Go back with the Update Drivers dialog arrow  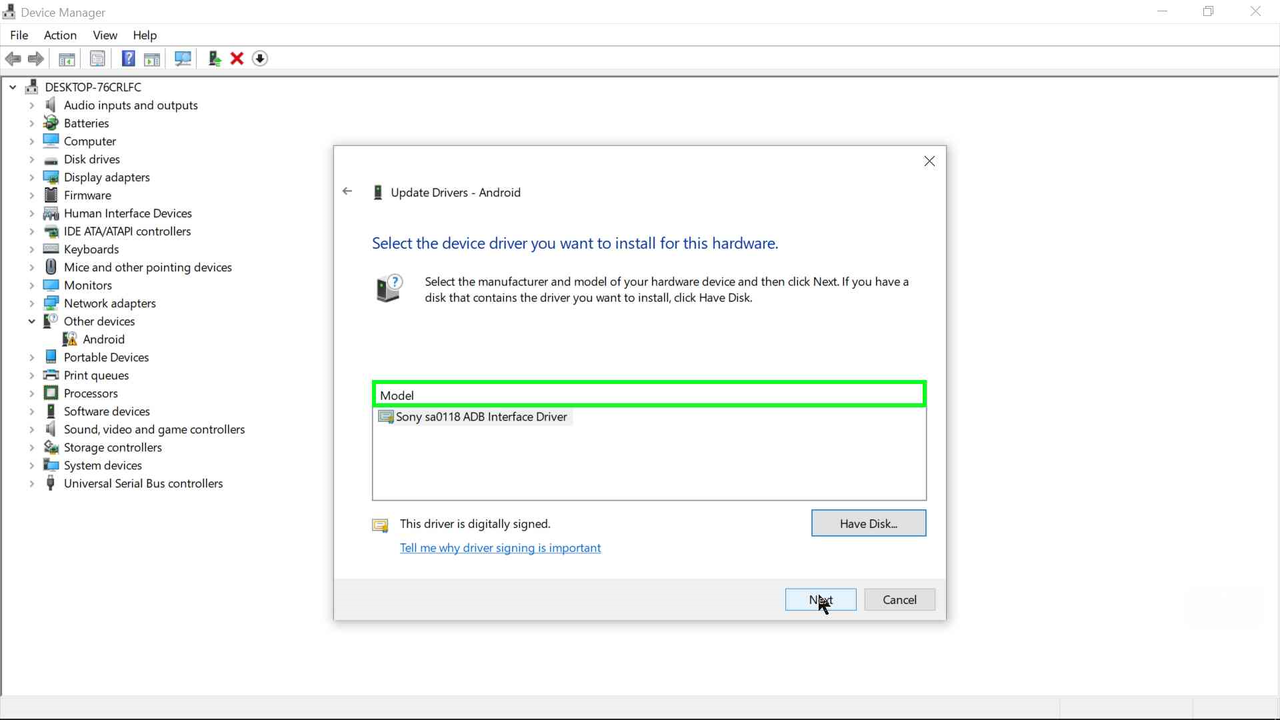tap(347, 191)
